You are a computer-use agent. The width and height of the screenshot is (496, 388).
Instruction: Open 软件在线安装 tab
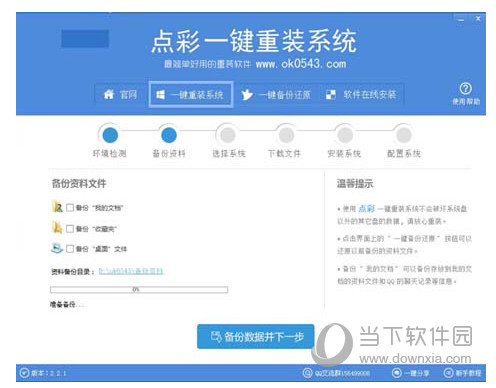361,95
